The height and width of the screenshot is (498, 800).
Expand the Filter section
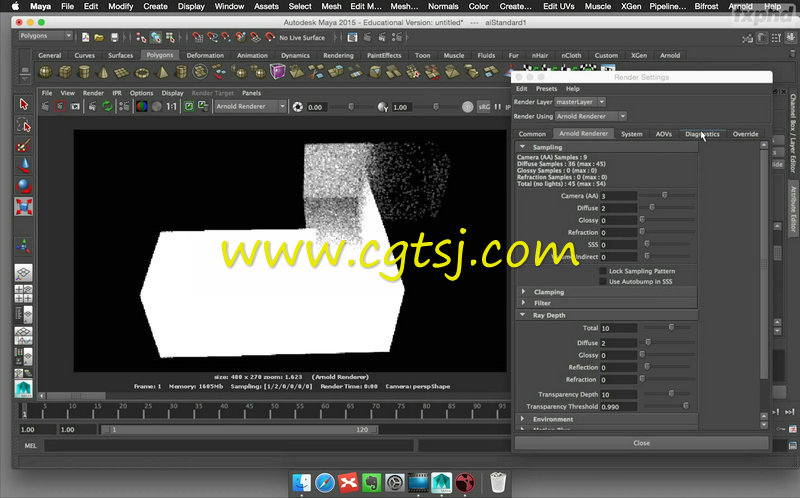523,303
